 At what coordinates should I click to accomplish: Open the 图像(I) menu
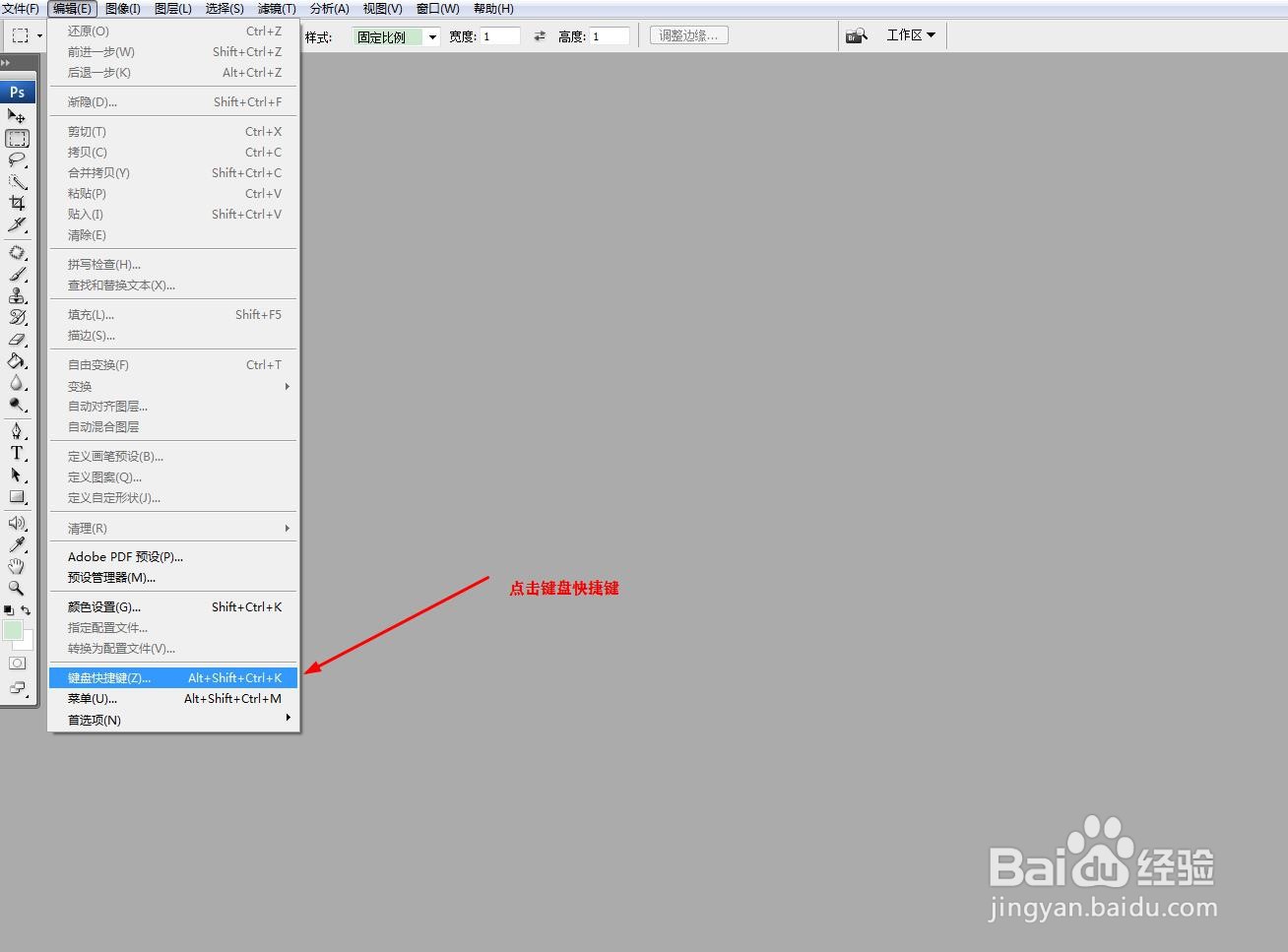click(x=123, y=8)
